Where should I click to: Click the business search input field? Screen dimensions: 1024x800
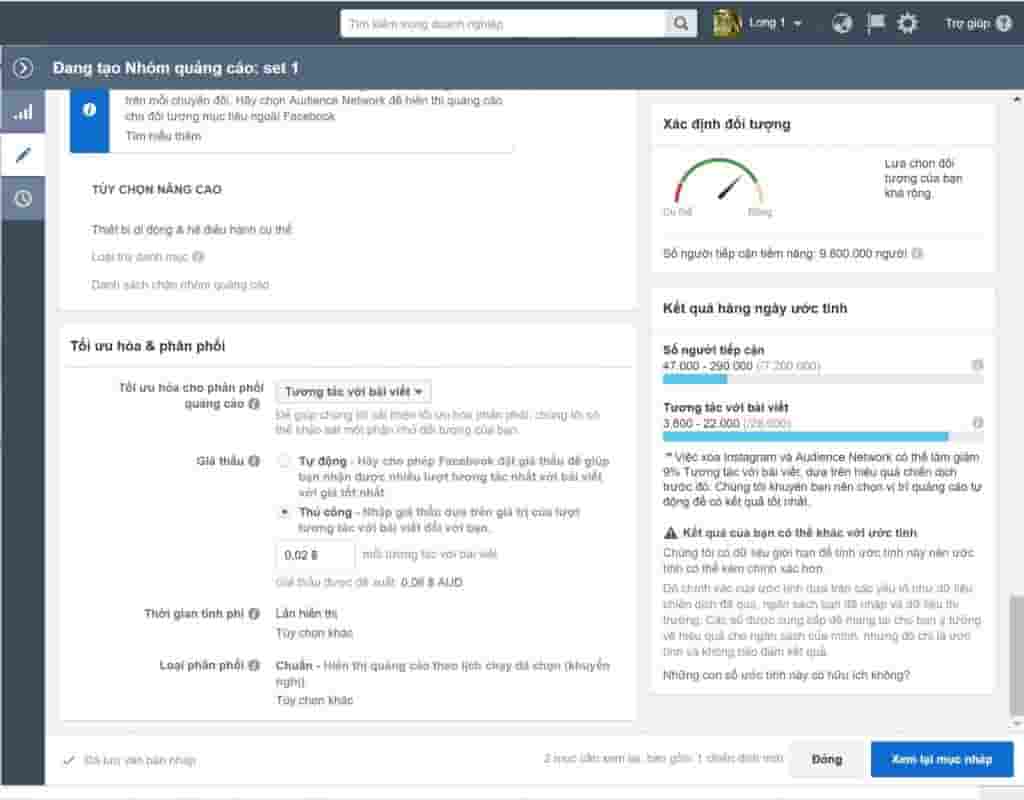503,24
